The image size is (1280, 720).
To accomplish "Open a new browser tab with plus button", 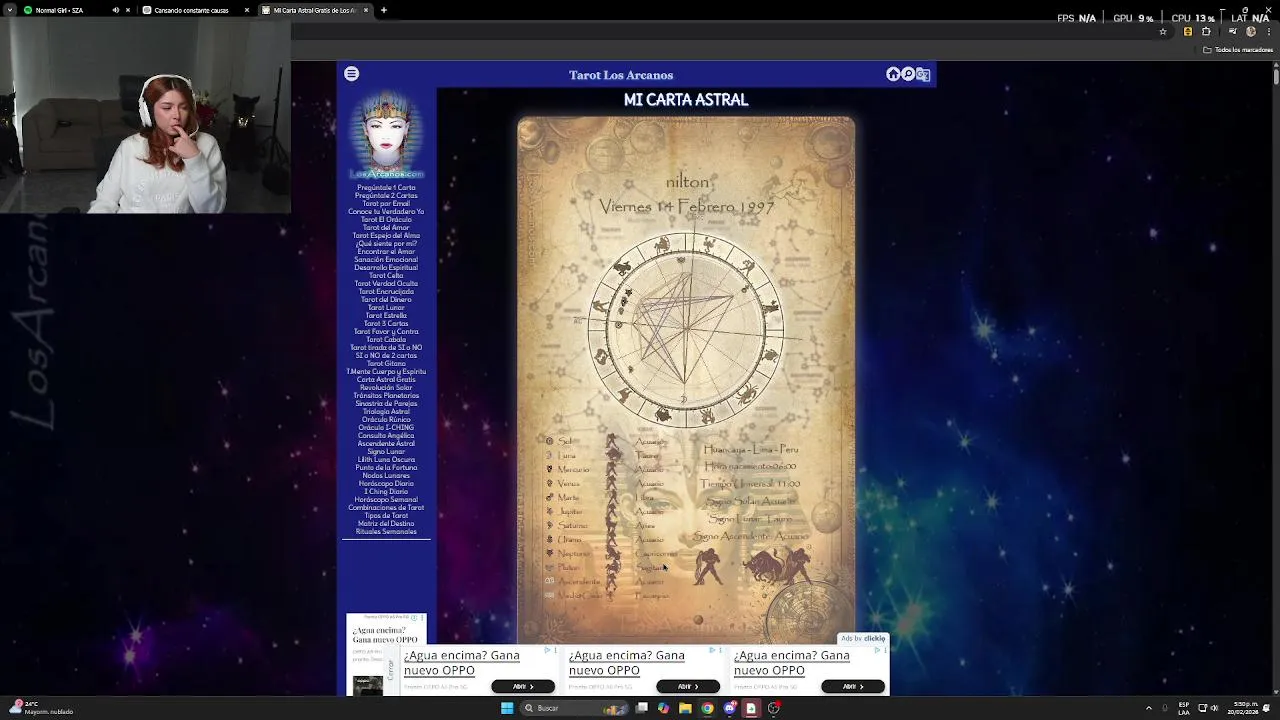I will coord(384,10).
